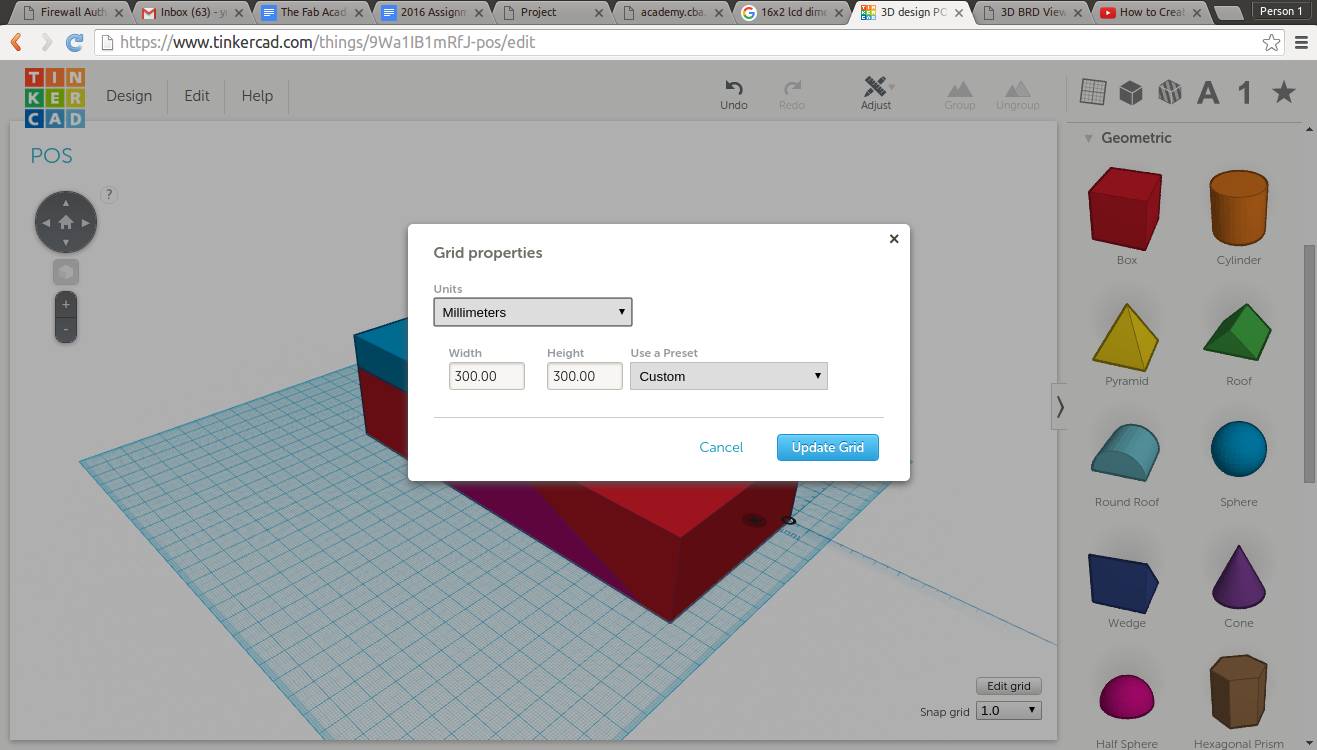The image size is (1317, 750).
Task: Zoom out with the minus button
Action: (x=66, y=329)
